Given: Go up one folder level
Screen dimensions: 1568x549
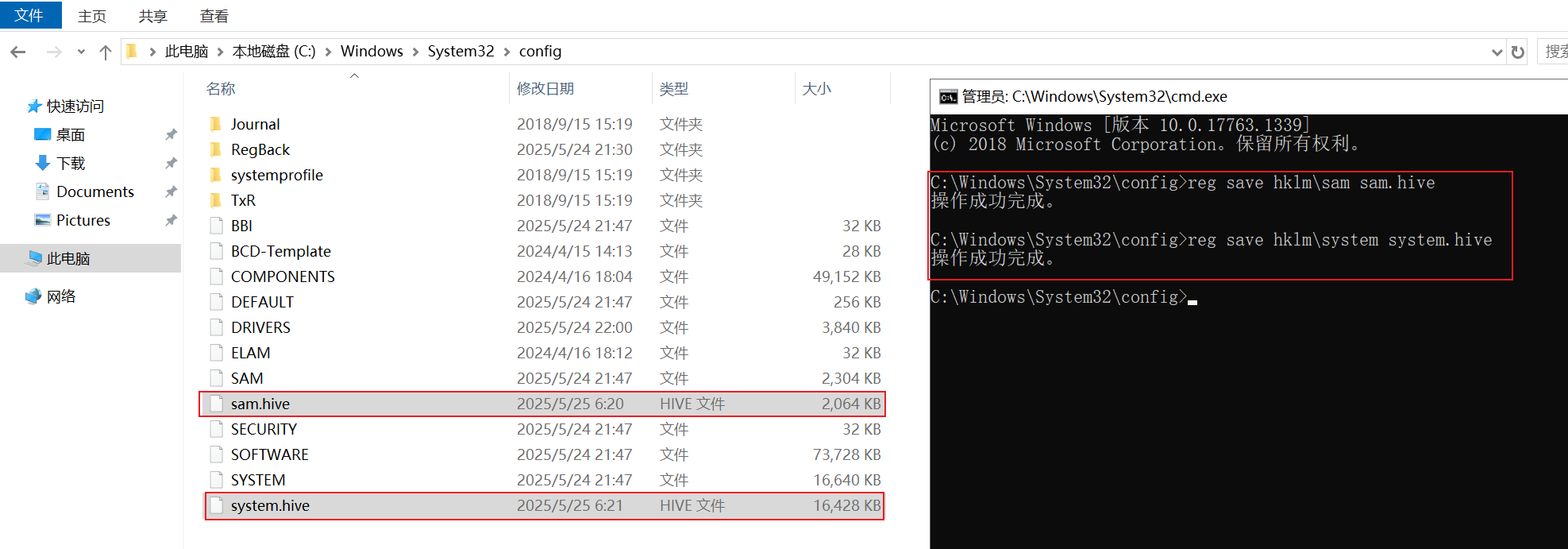Looking at the screenshot, I should pyautogui.click(x=105, y=52).
